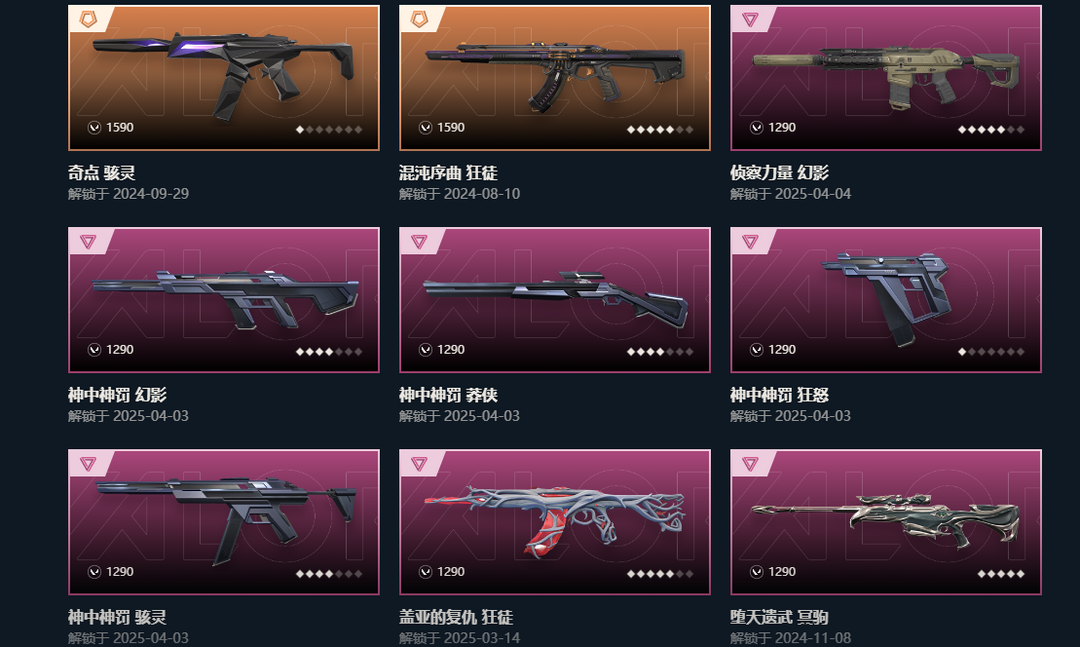Click the 神中神罚 骇灵 skin title

click(x=117, y=617)
